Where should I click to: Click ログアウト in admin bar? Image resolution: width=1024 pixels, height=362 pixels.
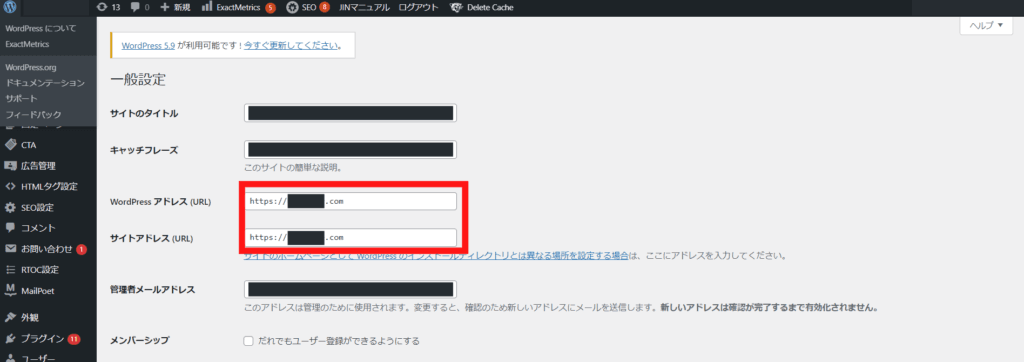click(x=420, y=8)
